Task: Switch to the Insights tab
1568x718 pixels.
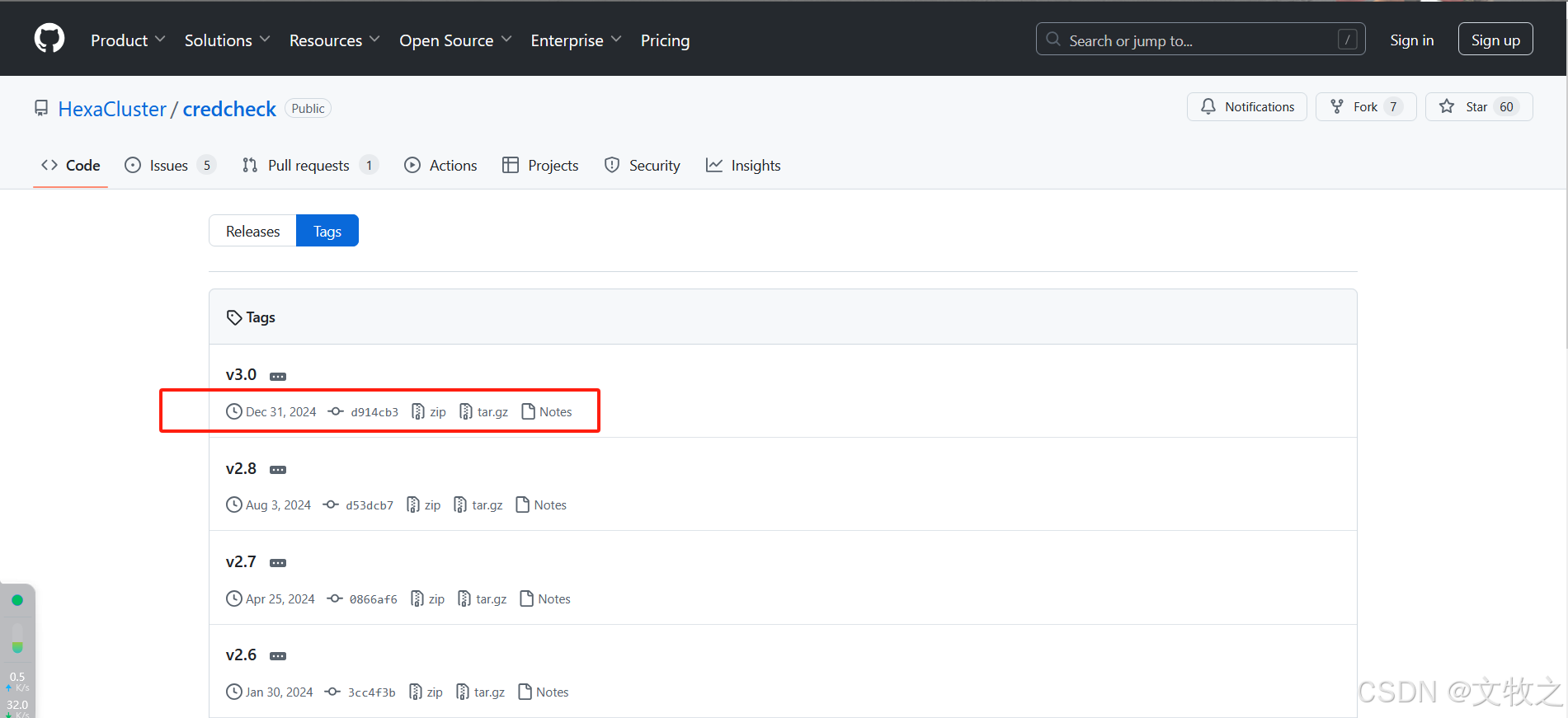Action: [x=743, y=166]
